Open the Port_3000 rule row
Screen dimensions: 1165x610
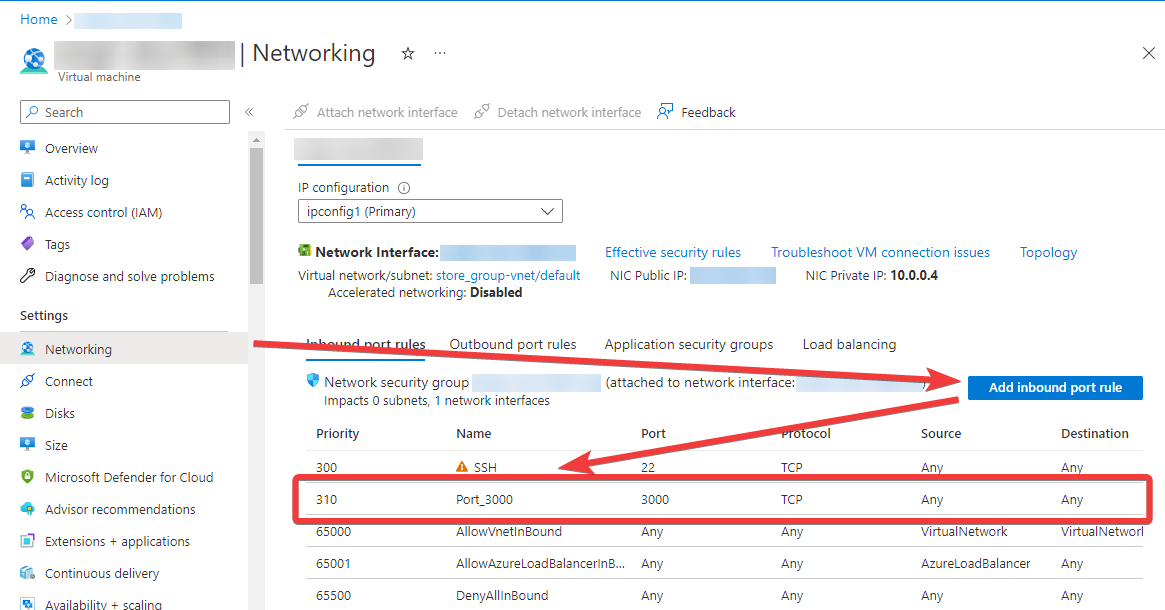(x=724, y=499)
